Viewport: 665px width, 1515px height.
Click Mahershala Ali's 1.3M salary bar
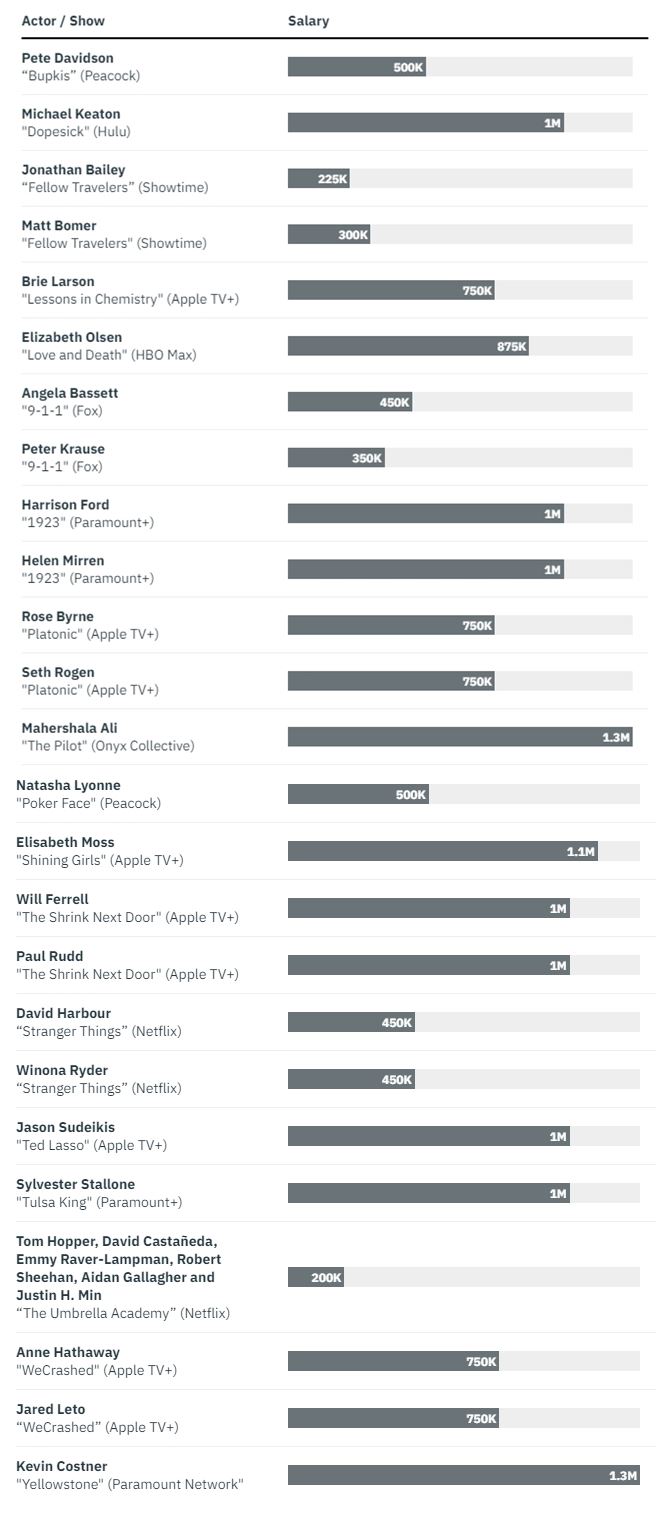pyautogui.click(x=459, y=737)
